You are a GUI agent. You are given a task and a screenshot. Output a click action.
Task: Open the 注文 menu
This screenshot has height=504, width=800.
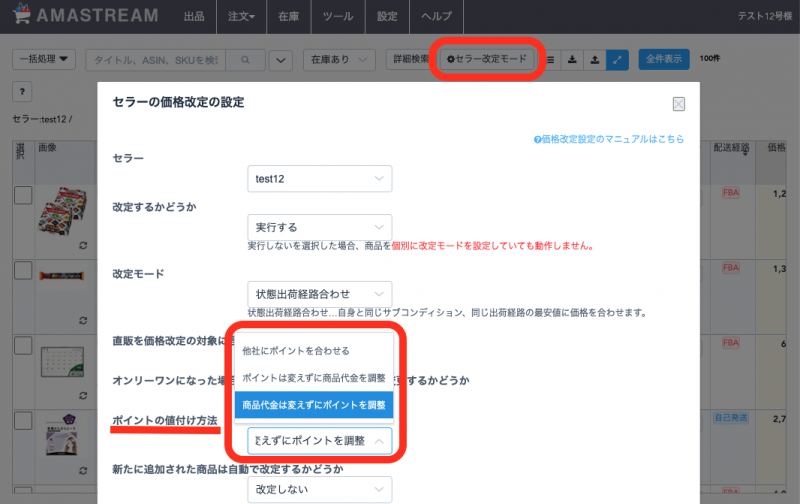(x=241, y=16)
